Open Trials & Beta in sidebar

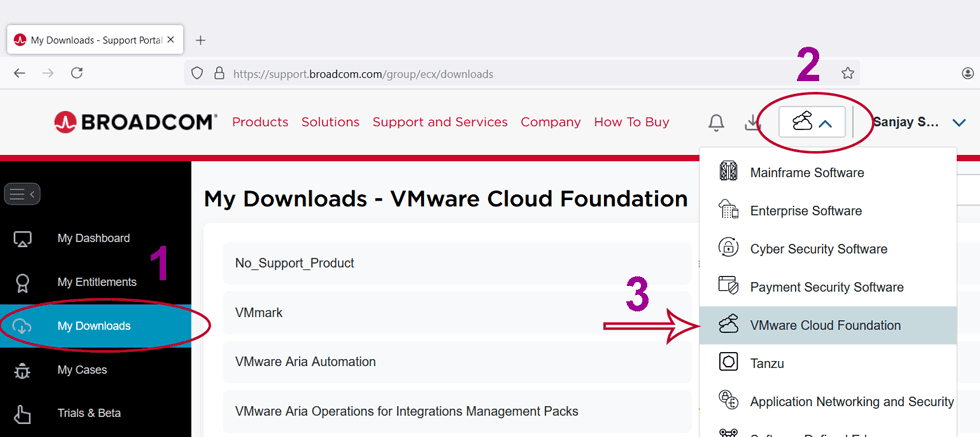(x=89, y=413)
